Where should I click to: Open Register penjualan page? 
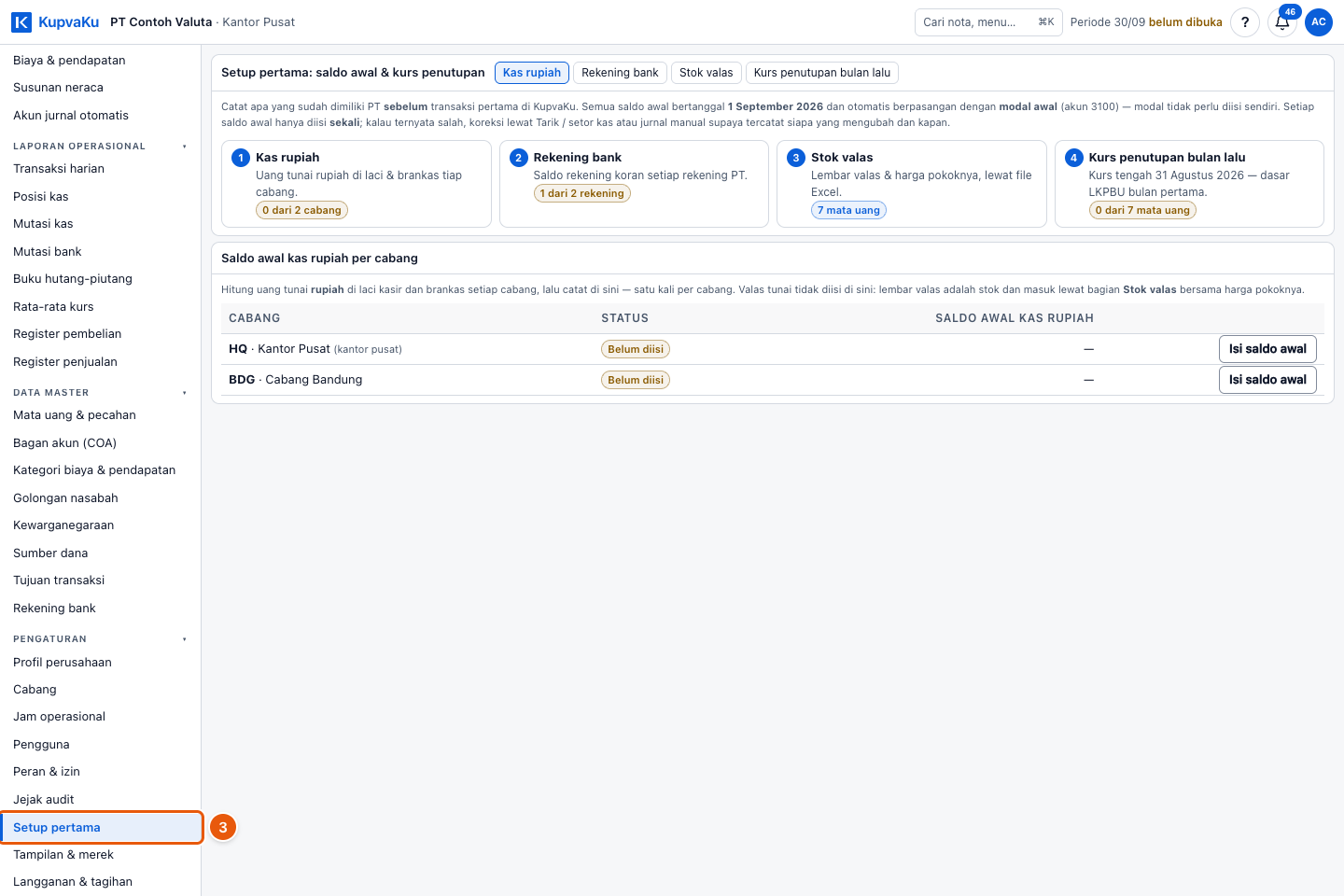tap(100, 361)
